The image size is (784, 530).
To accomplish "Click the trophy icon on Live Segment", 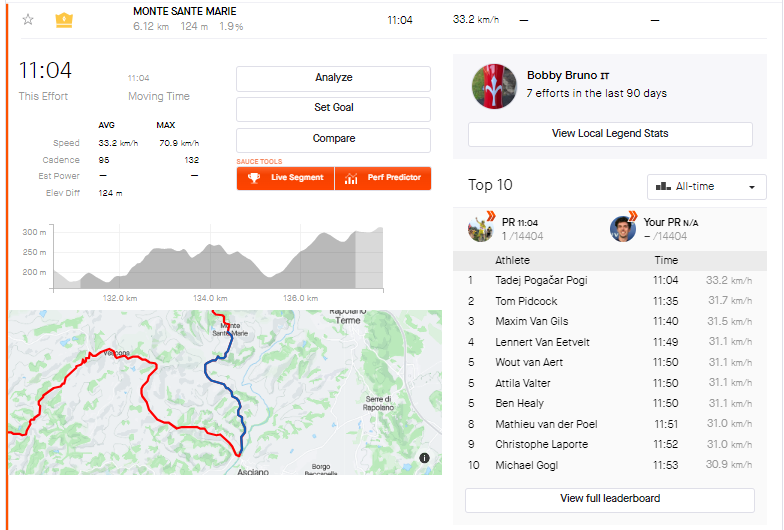I will pos(254,178).
